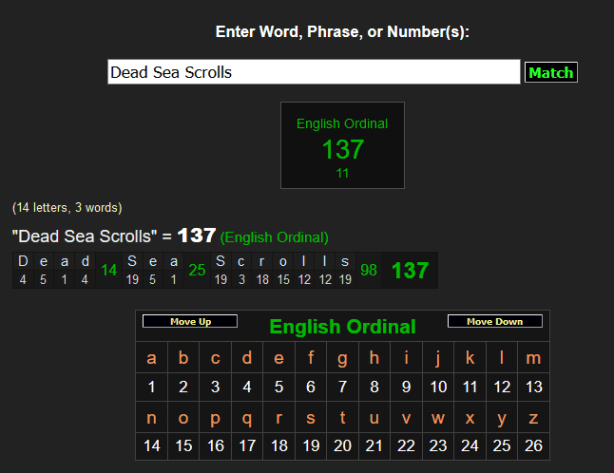
Task: Select letter 'w' in the cipher table
Action: (x=438, y=418)
